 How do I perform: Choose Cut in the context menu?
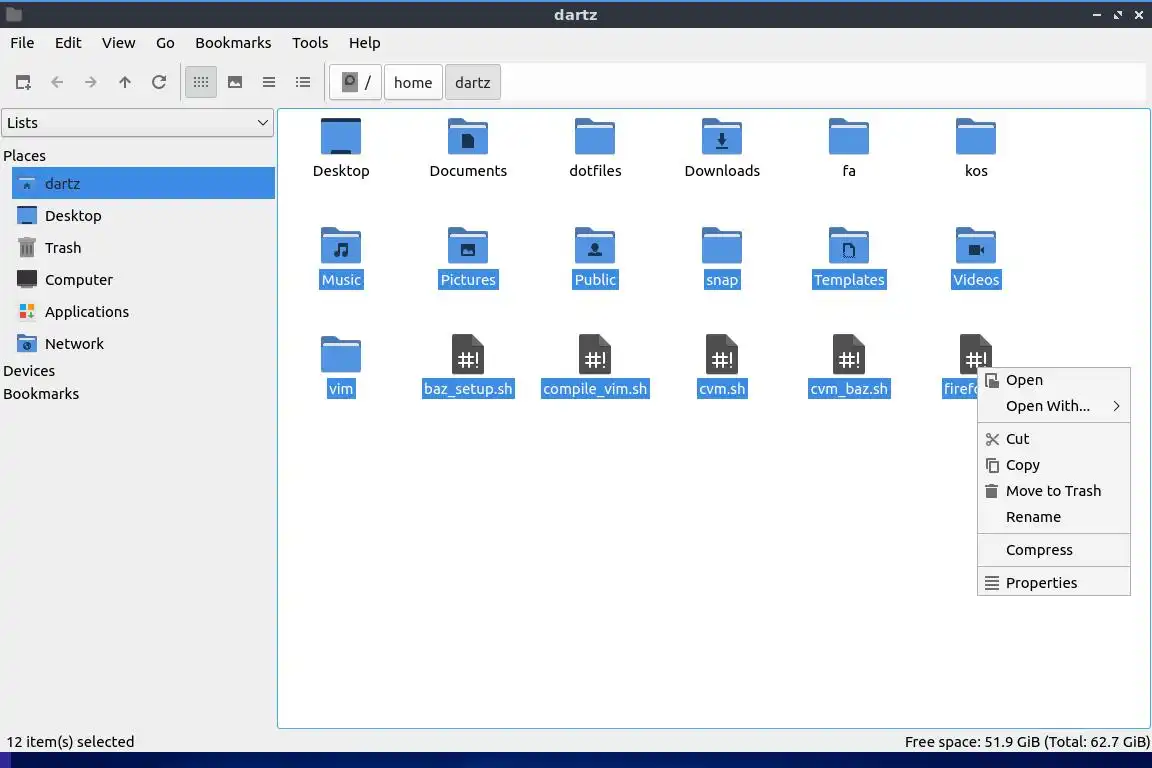pyautogui.click(x=1054, y=439)
